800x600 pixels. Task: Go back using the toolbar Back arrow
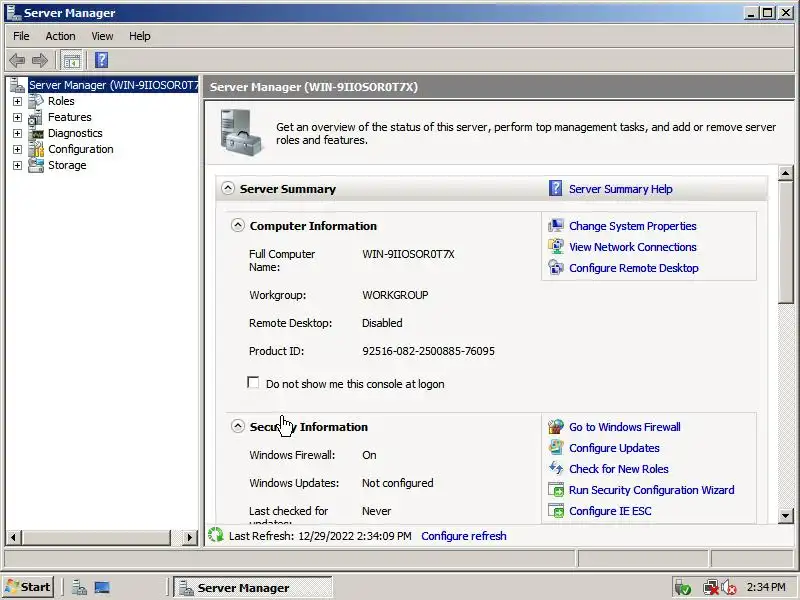[x=17, y=61]
